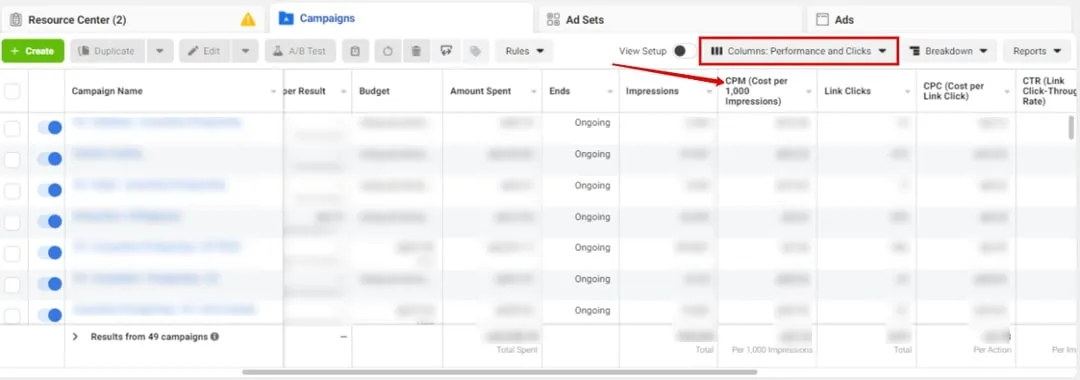Image resolution: width=1080 pixels, height=380 pixels.
Task: Open the Ends column arrow menu
Action: (x=610, y=92)
